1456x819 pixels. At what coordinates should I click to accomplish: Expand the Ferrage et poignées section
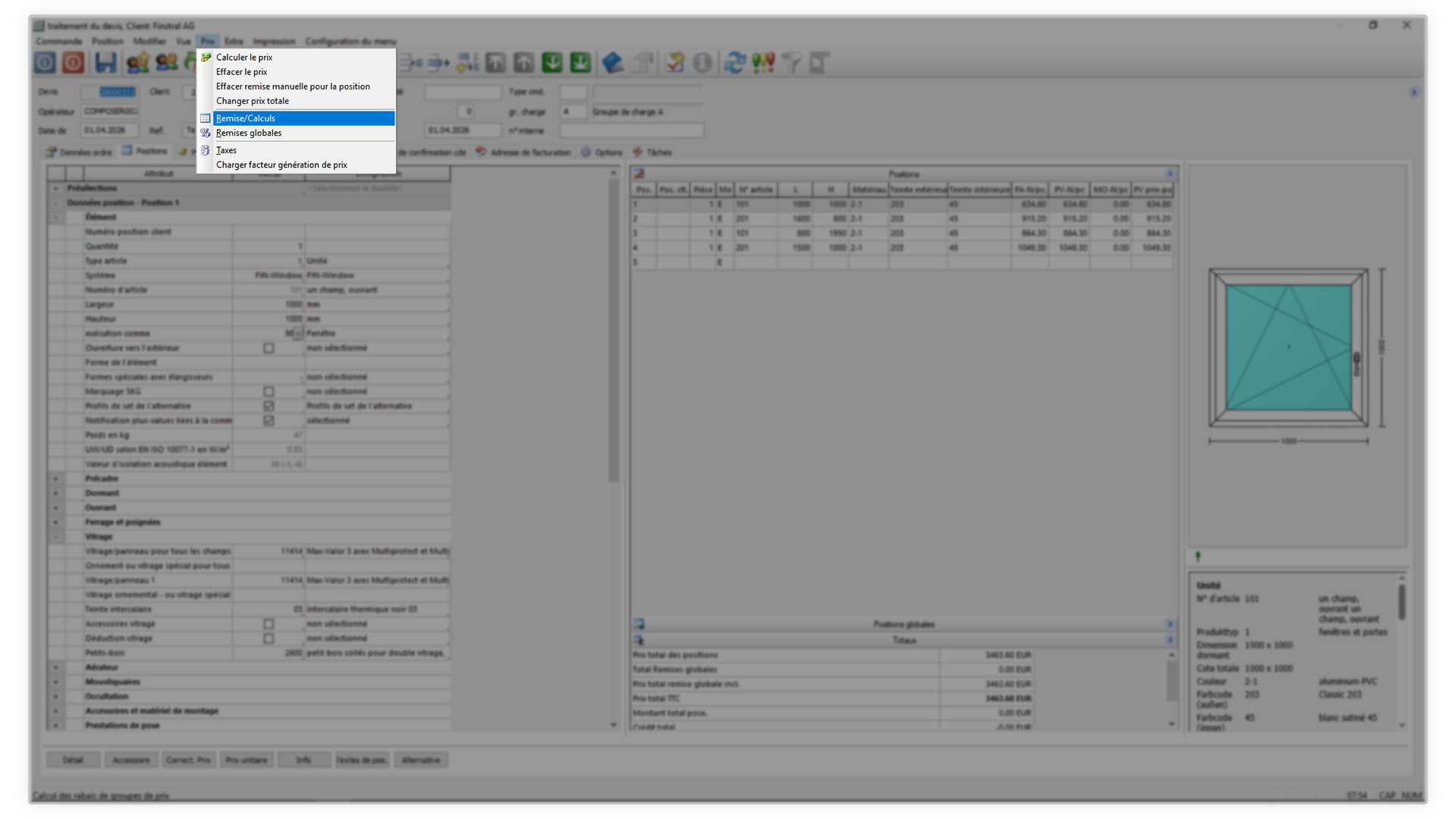[55, 522]
